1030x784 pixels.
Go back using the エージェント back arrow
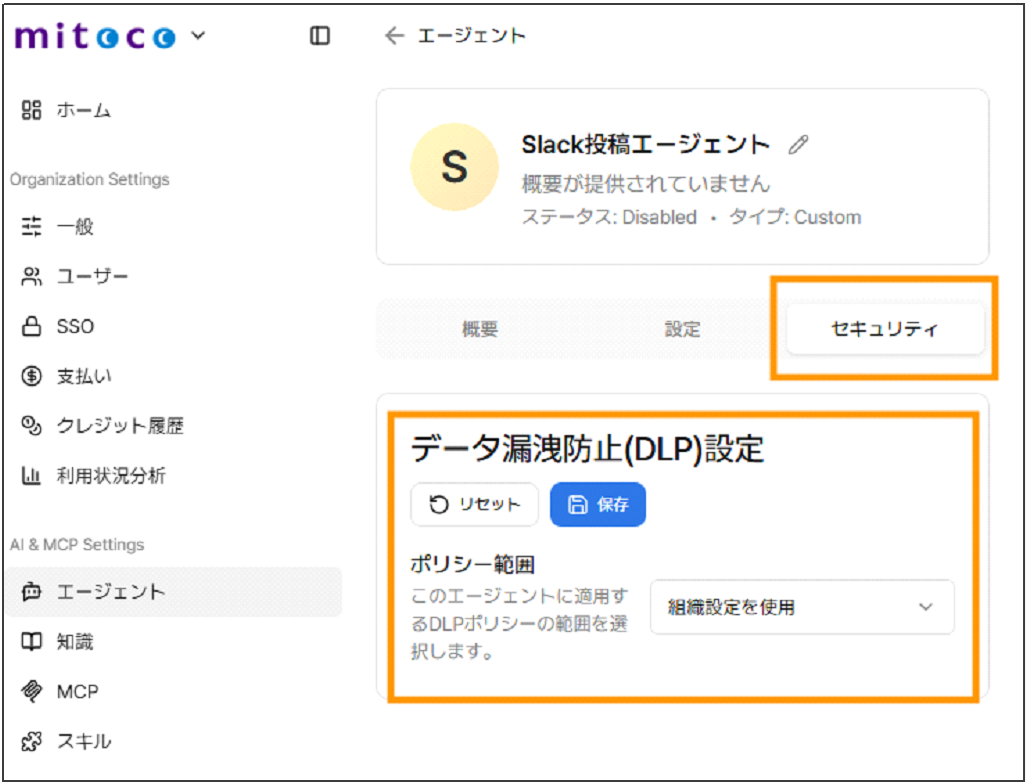click(394, 34)
